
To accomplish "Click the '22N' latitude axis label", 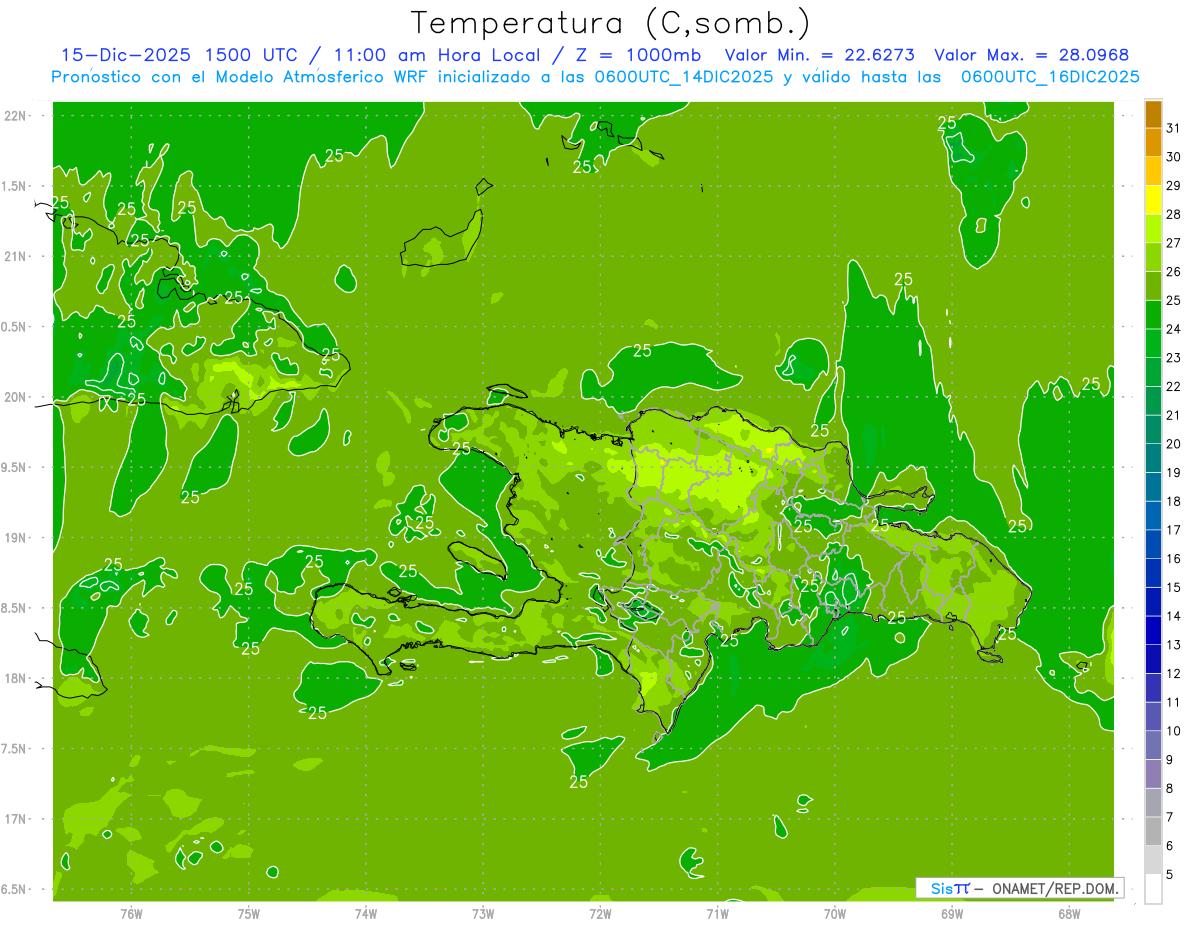I will pyautogui.click(x=15, y=116).
